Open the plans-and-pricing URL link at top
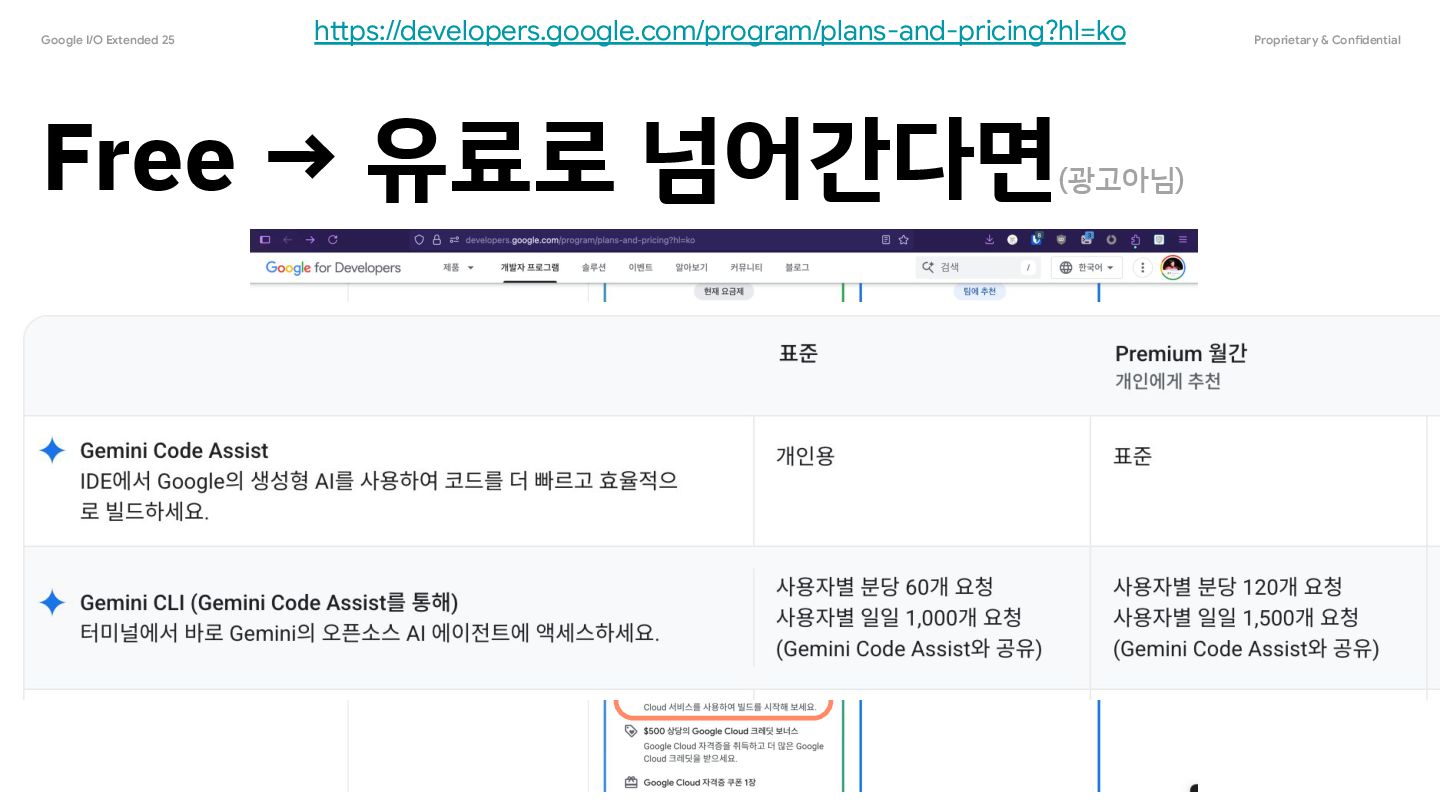Screen dimensions: 1440x810 tap(720, 31)
